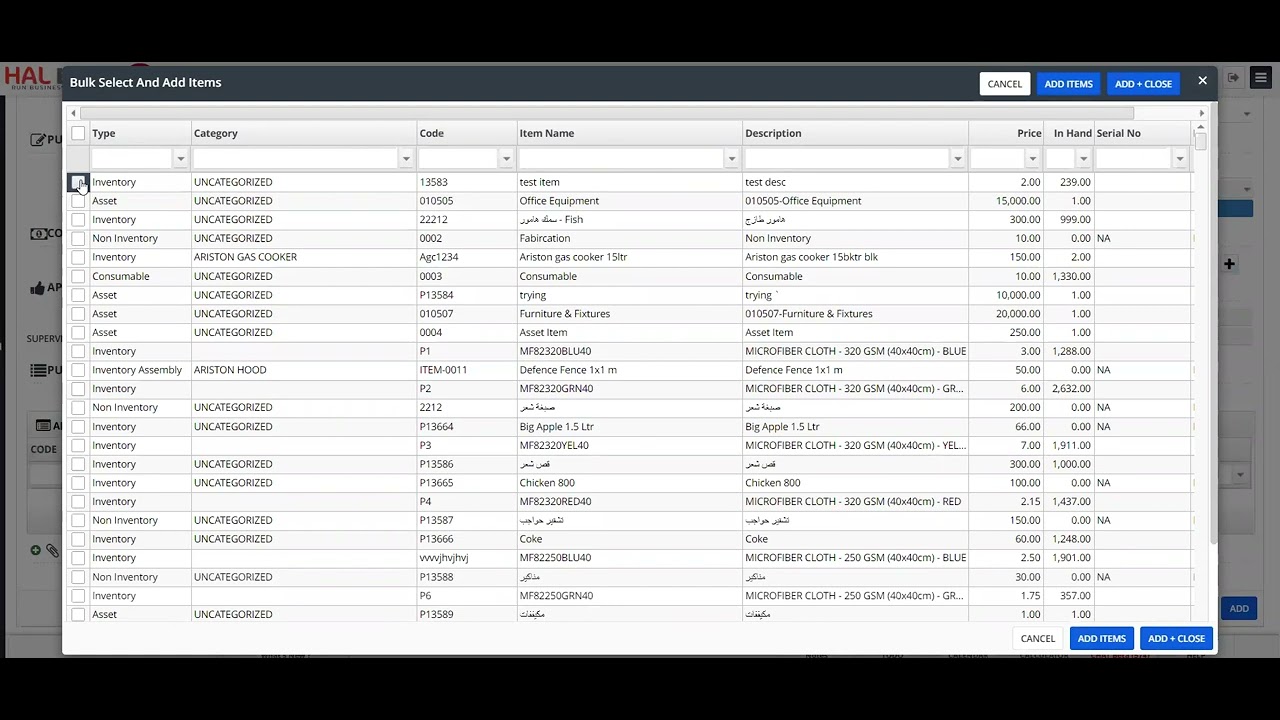Screen dimensions: 1280x720
Task: Click the Description filter text box
Action: [848, 159]
